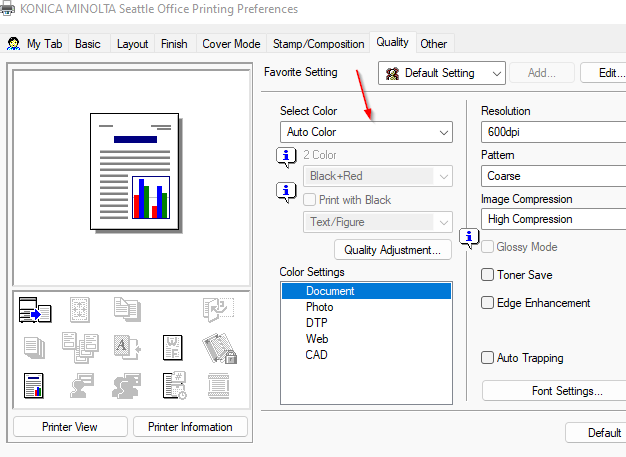This screenshot has height=457, width=626.
Task: Click the info icon beside 2 Color
Action: click(x=286, y=156)
